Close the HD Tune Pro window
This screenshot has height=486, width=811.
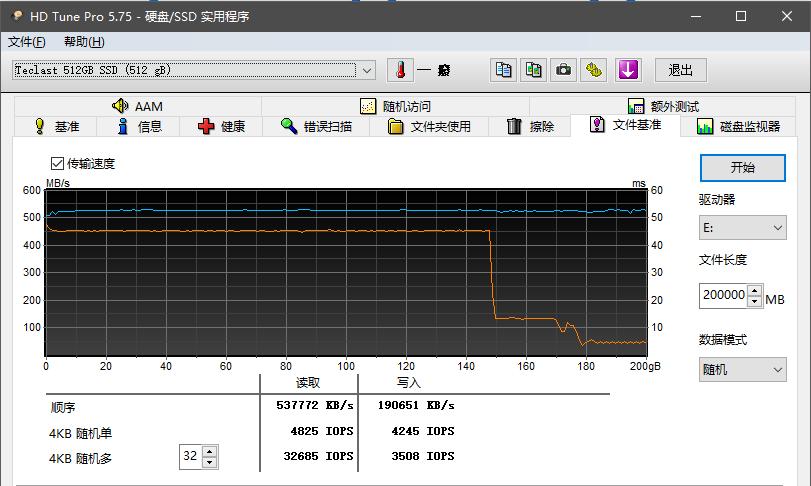[x=787, y=16]
